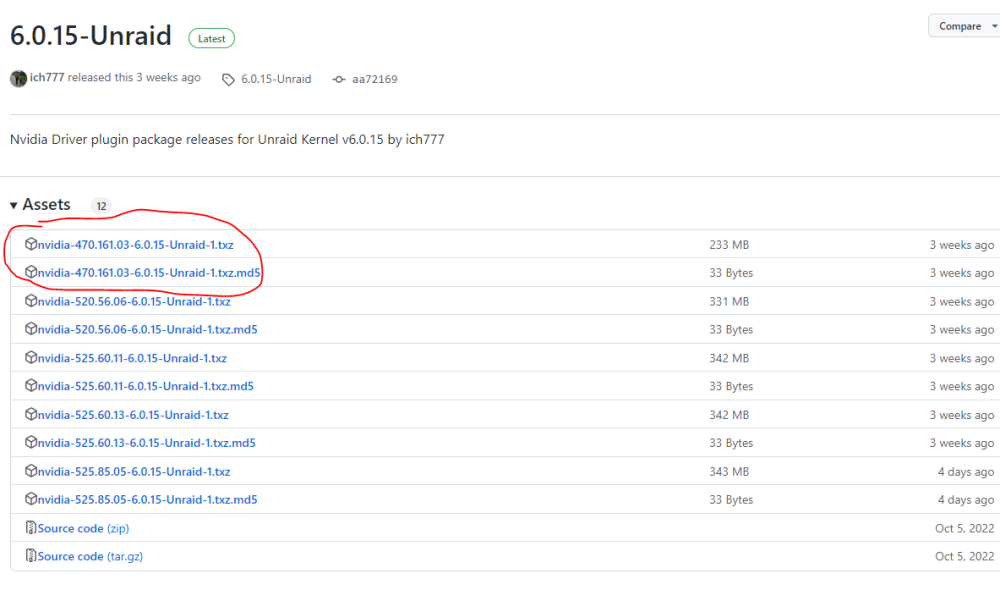
Task: Click package icon beside nvidia-525.60.11 txz.md5 asset
Action: 31,386
